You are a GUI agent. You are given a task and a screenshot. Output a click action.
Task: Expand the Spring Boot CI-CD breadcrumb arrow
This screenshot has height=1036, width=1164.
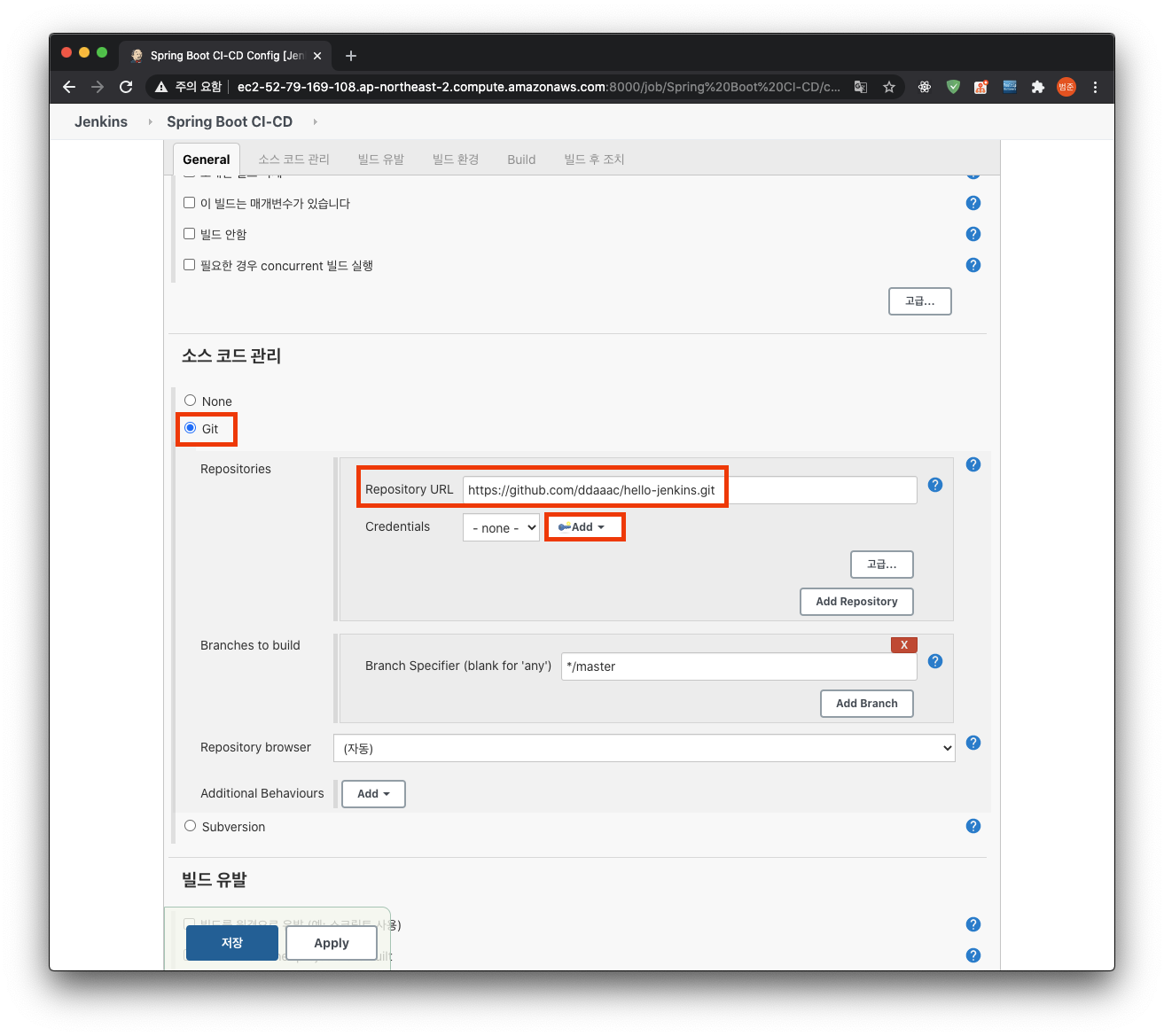(315, 121)
